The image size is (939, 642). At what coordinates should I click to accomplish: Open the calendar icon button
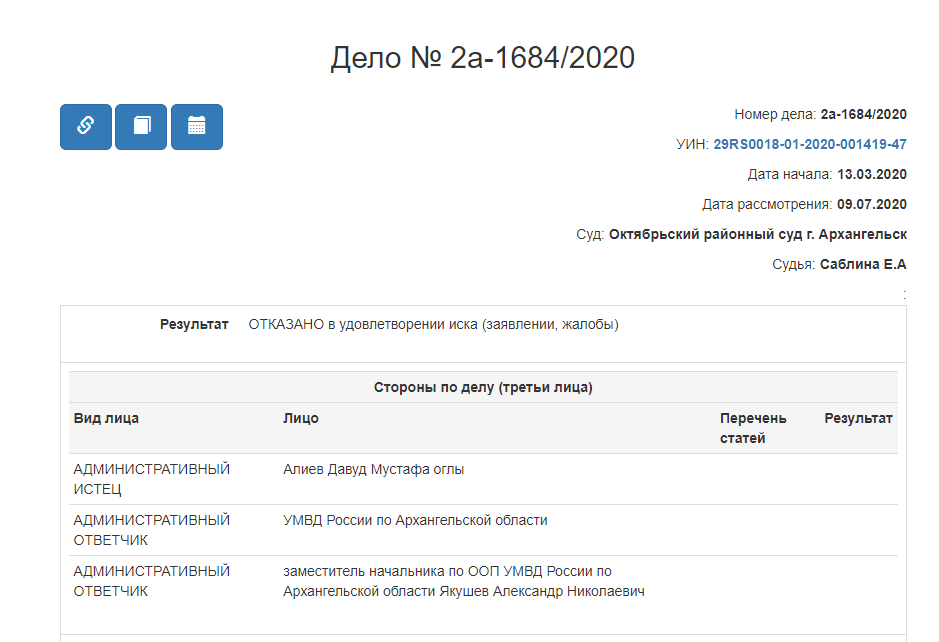coord(197,127)
